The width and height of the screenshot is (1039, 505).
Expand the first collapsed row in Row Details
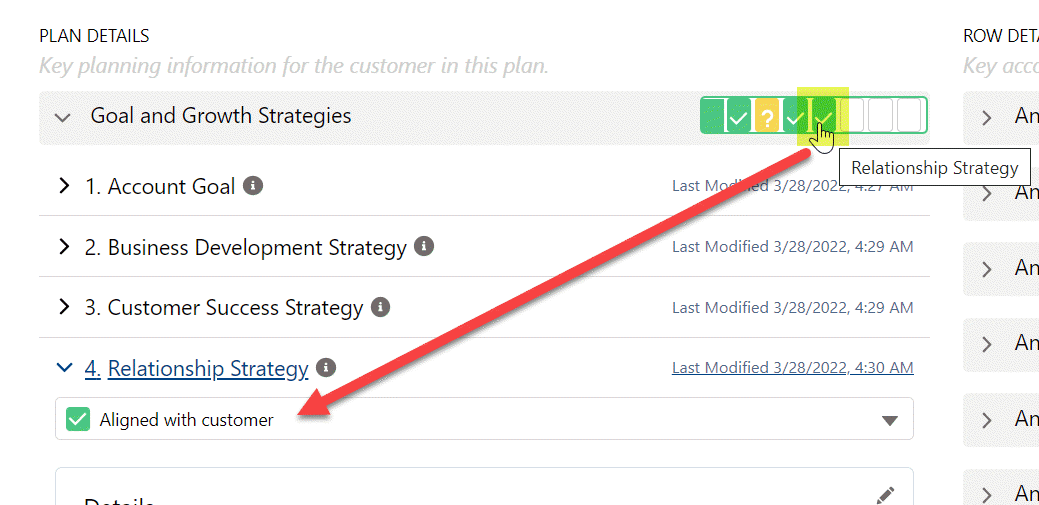click(987, 118)
